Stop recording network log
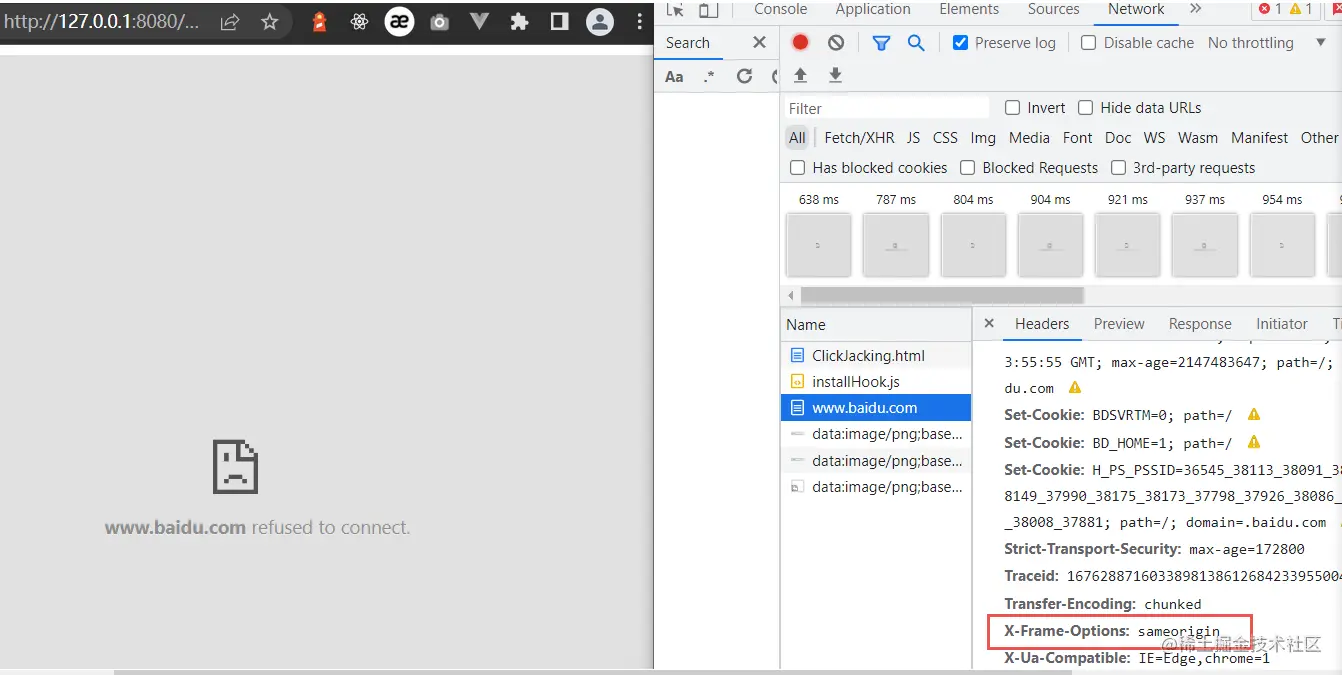1342x675 pixels. pyautogui.click(x=800, y=42)
